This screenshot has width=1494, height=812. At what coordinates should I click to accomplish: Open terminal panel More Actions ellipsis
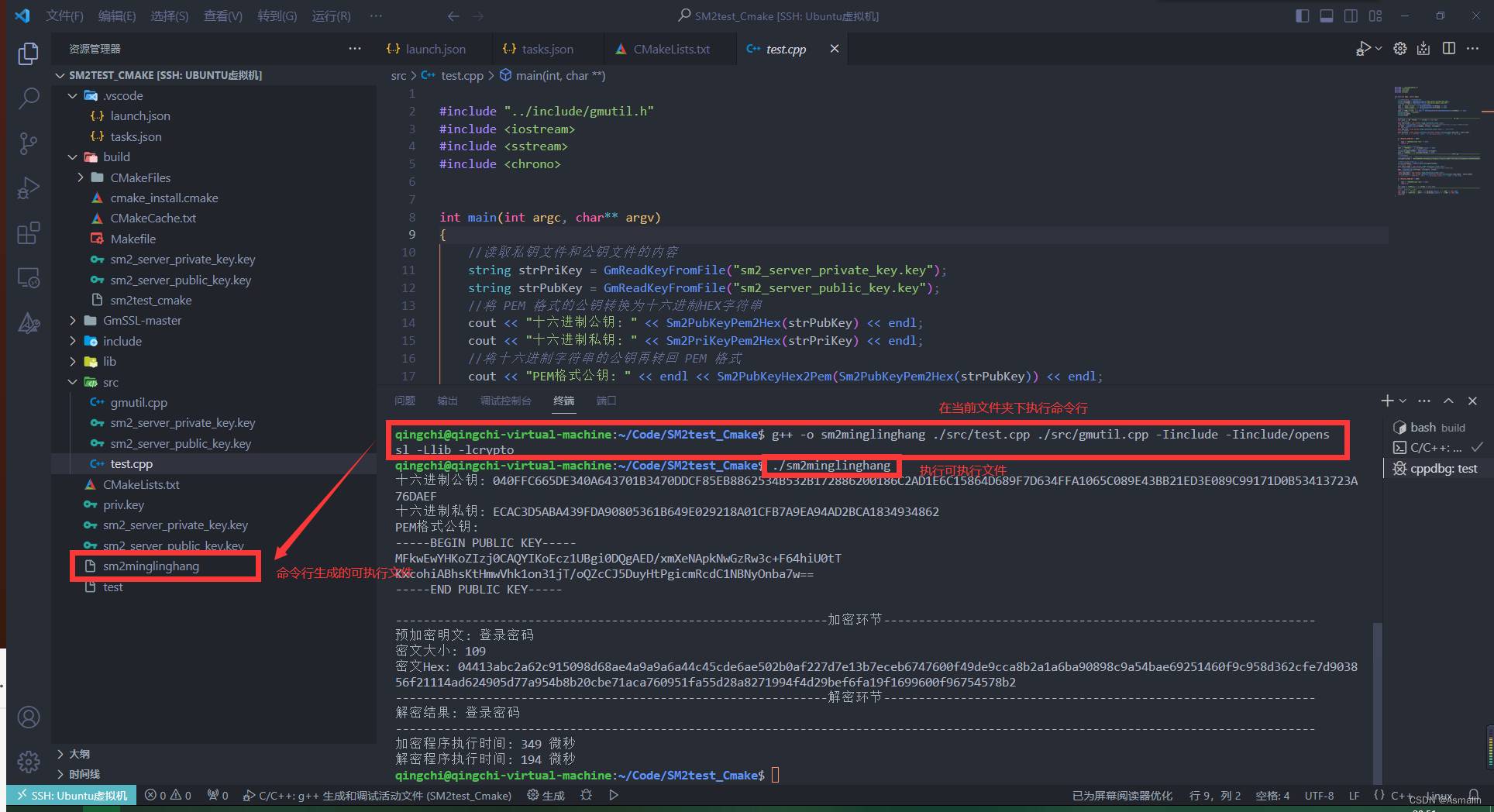click(1424, 401)
